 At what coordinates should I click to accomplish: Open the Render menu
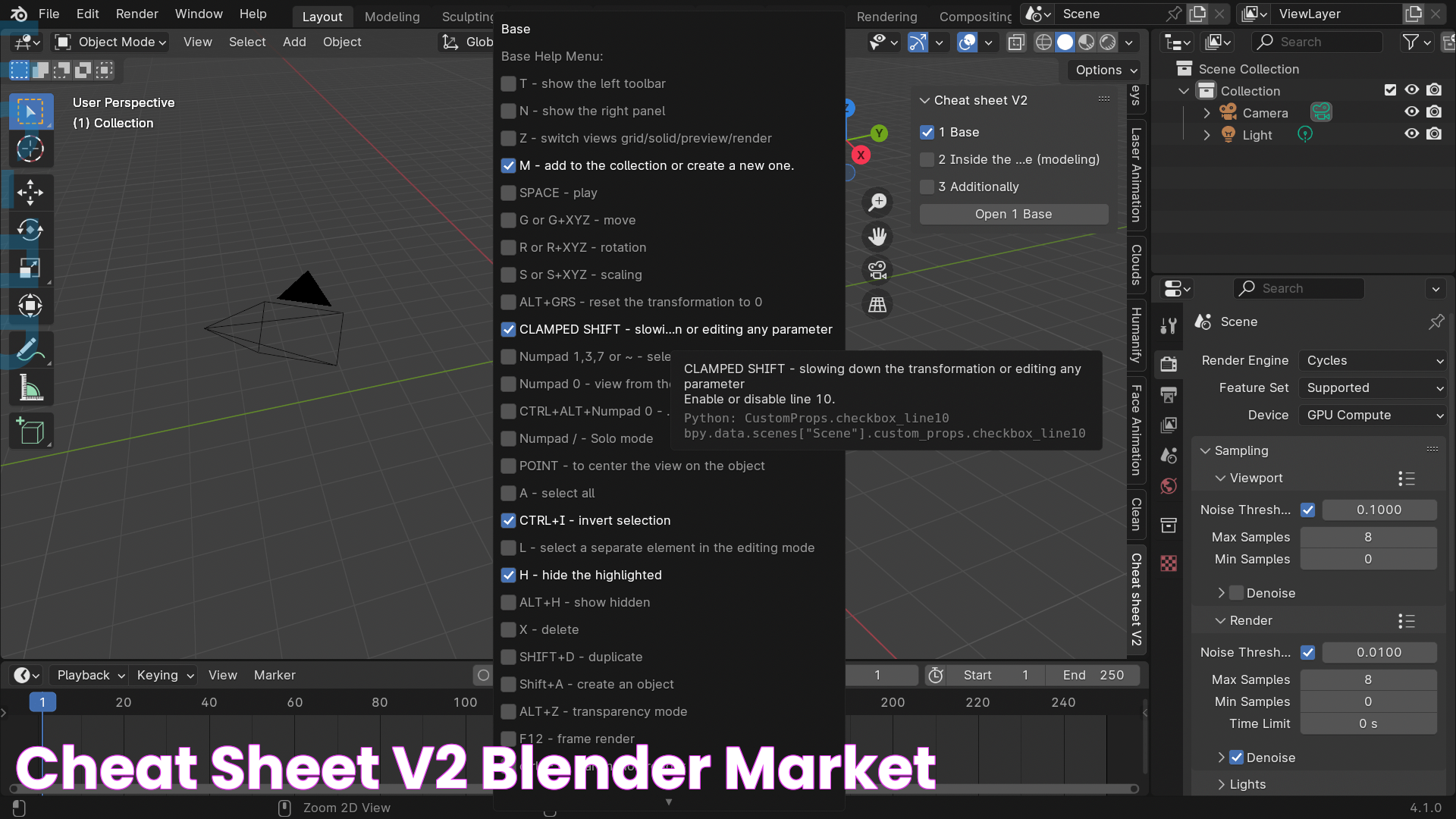pyautogui.click(x=137, y=14)
